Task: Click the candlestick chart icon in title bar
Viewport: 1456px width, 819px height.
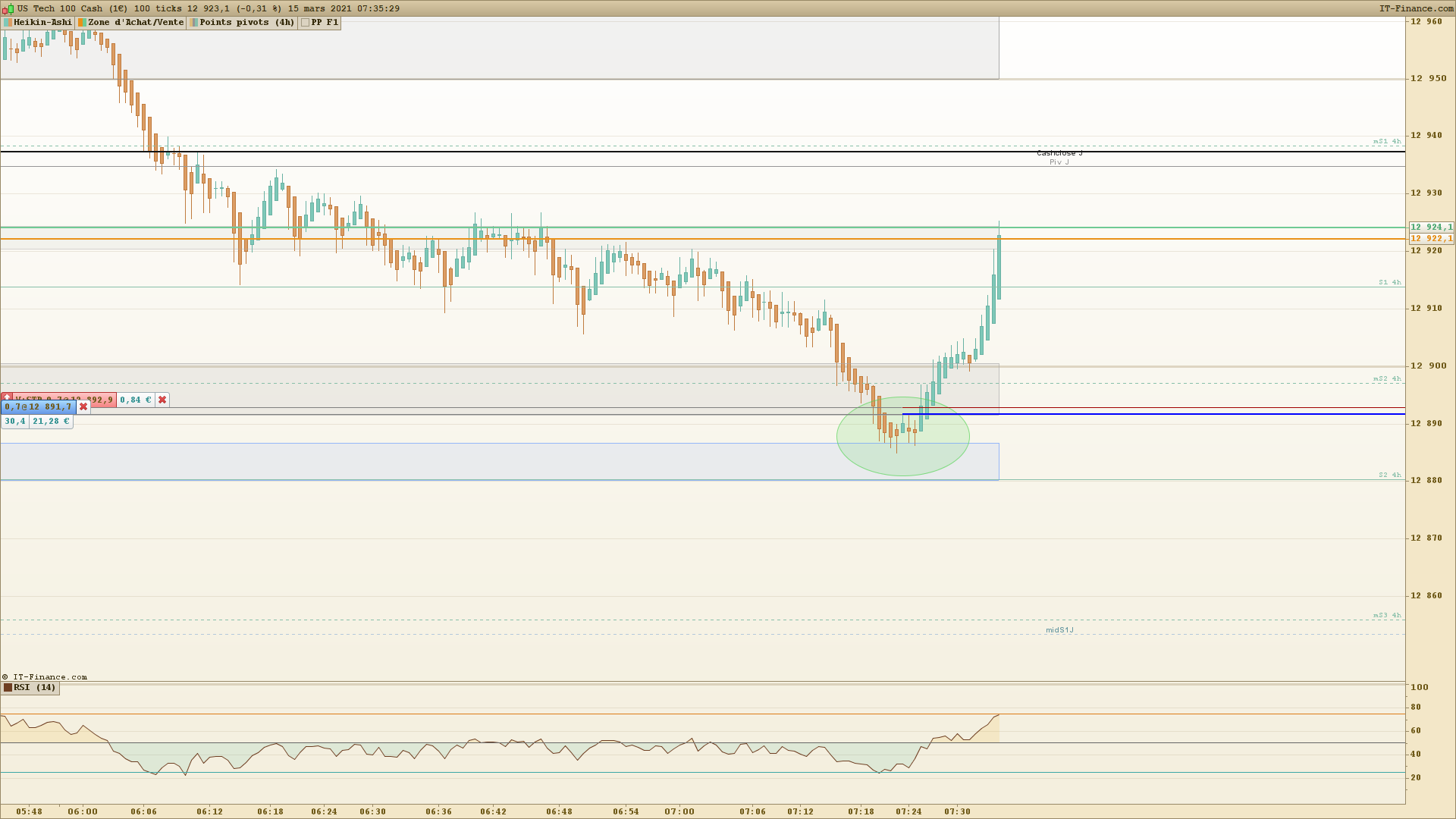Action: 8,9
